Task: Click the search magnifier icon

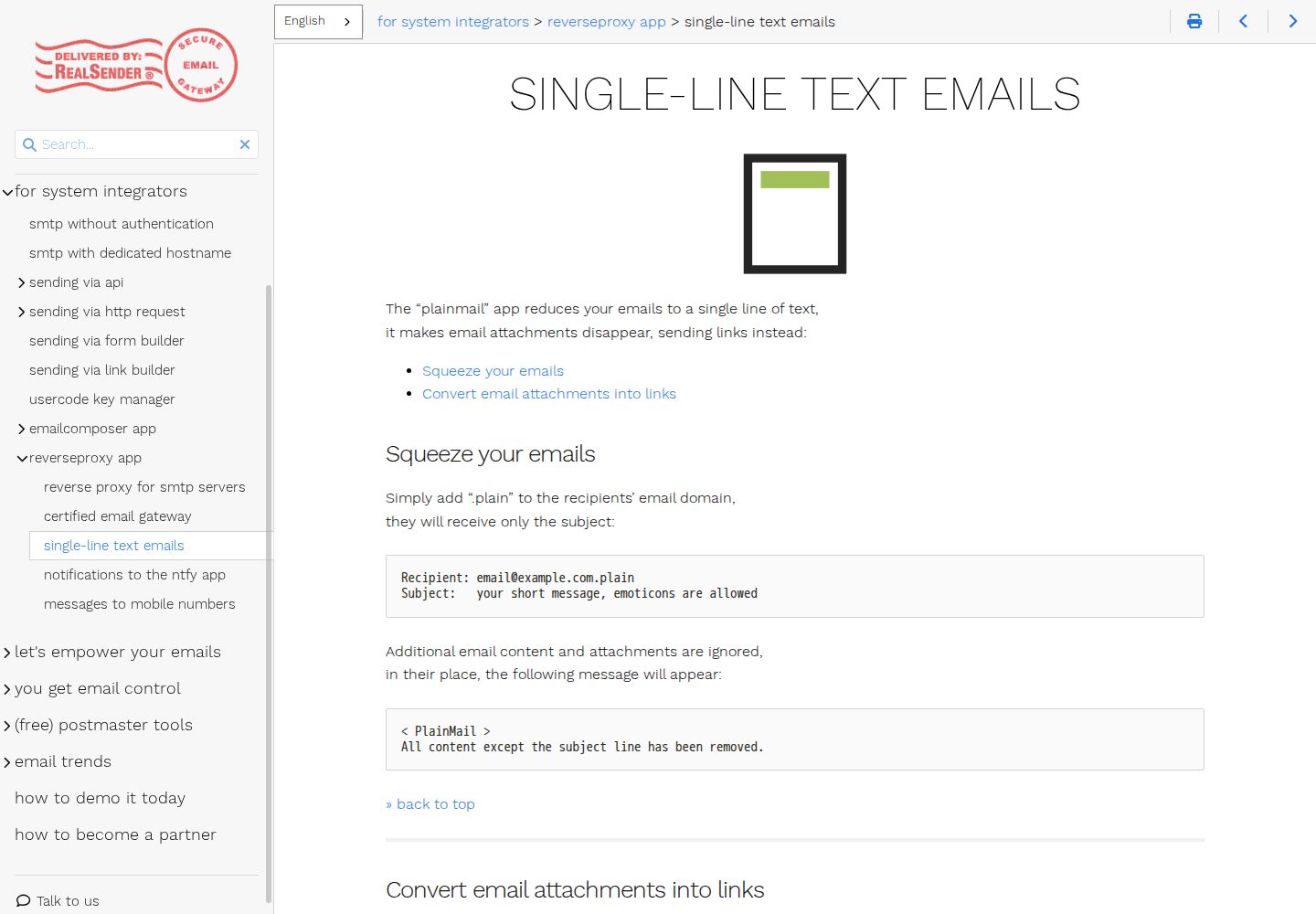Action: [29, 144]
